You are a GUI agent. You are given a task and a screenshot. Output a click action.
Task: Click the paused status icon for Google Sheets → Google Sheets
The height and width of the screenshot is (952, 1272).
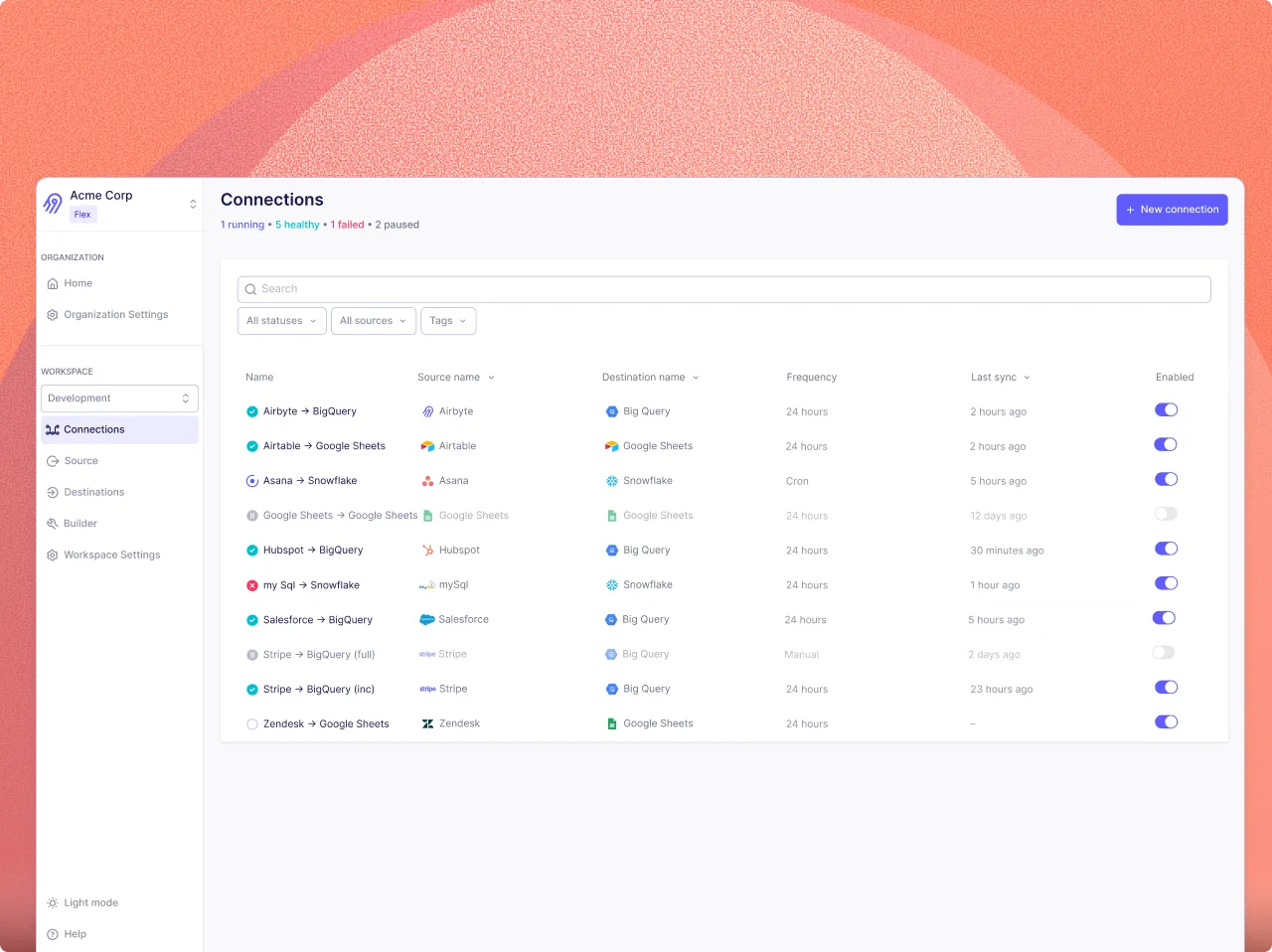click(252, 516)
